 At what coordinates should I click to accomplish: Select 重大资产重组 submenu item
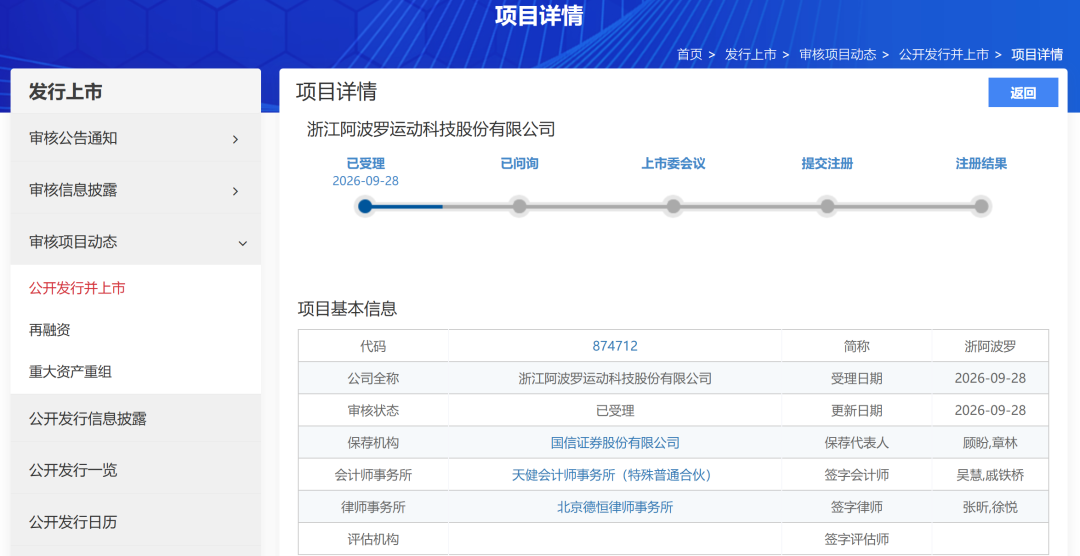[x=70, y=372]
